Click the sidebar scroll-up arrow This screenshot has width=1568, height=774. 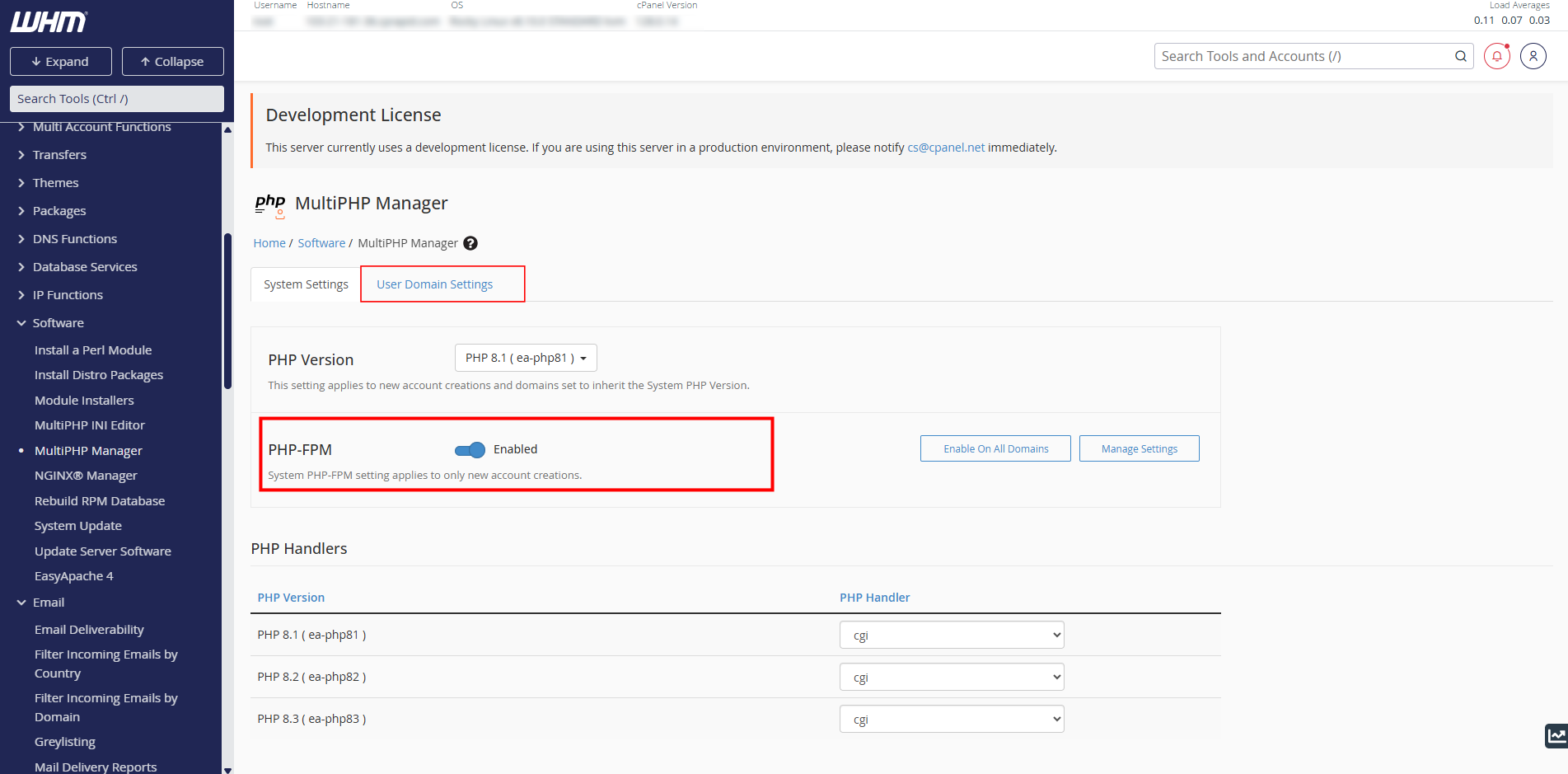click(227, 129)
